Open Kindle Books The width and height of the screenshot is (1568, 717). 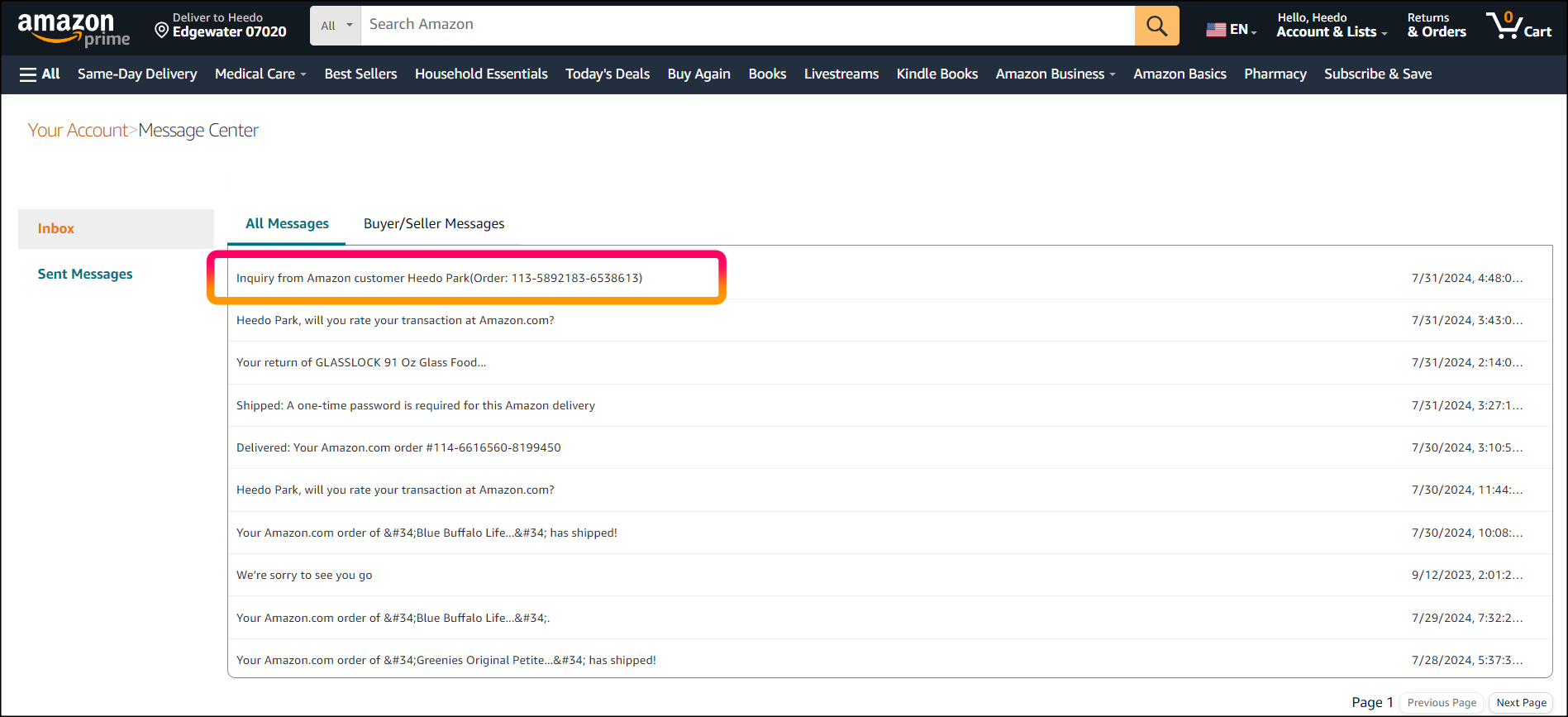pos(937,74)
